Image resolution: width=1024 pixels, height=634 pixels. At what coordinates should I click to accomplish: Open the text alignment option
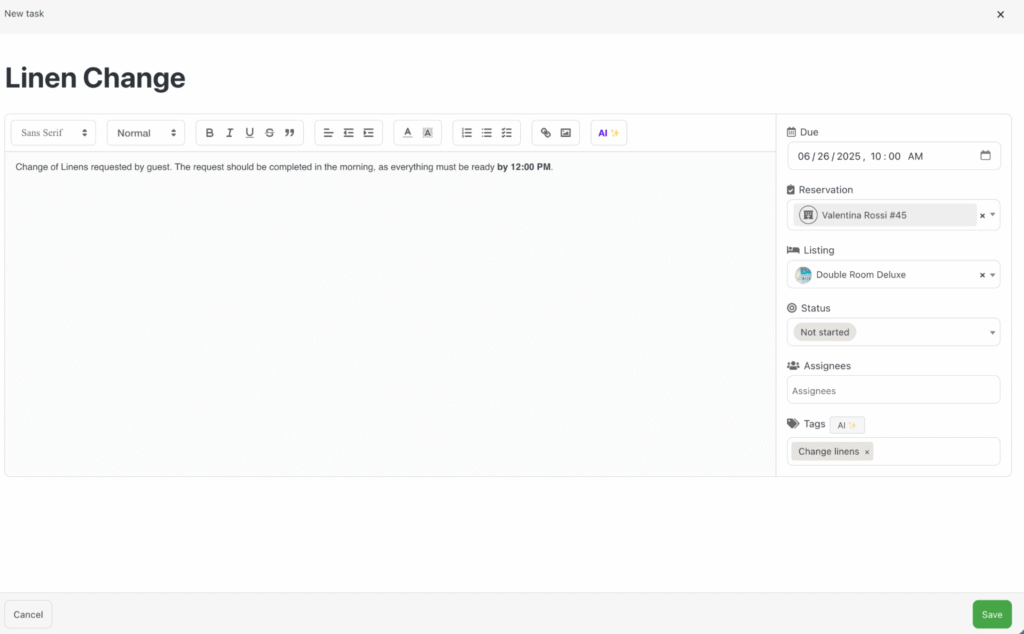[x=328, y=133]
